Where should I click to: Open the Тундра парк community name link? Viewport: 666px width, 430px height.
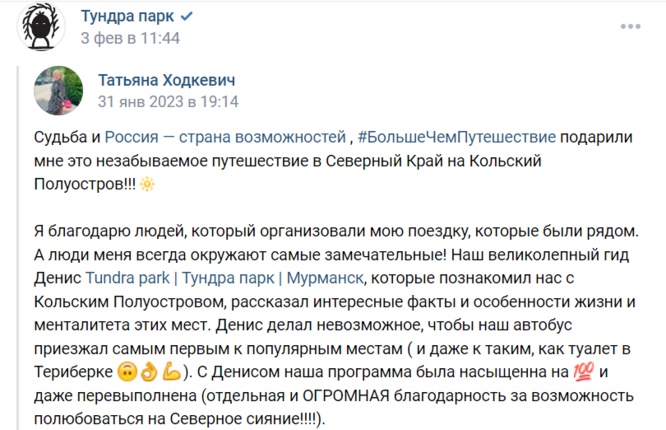pyautogui.click(x=127, y=16)
